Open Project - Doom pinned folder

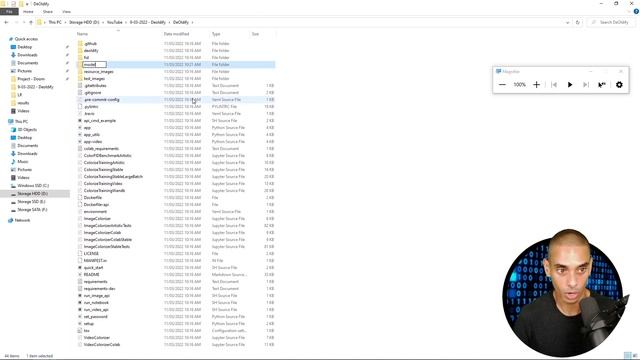(31, 79)
